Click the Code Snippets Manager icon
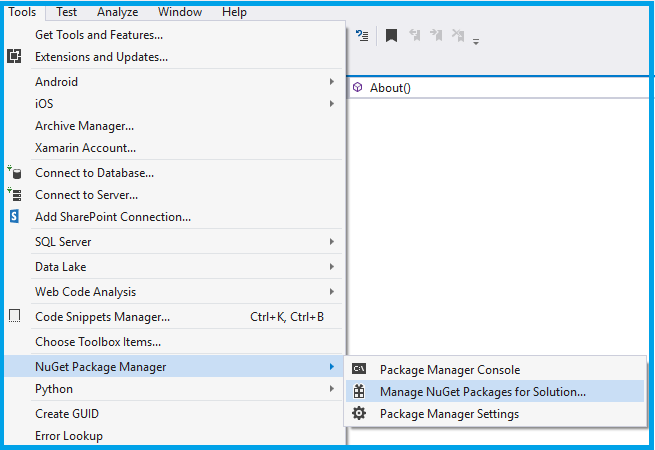The image size is (655, 450). coord(15,316)
